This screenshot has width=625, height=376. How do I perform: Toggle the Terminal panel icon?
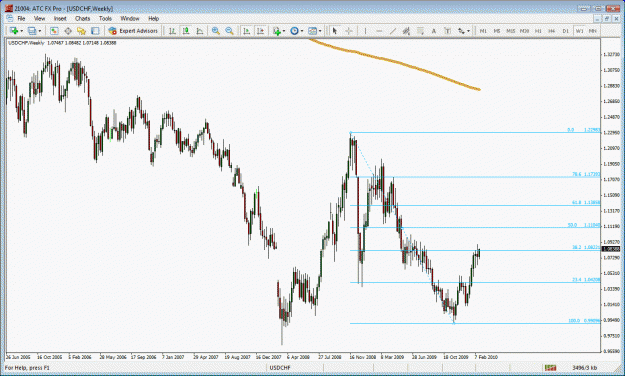[95, 31]
